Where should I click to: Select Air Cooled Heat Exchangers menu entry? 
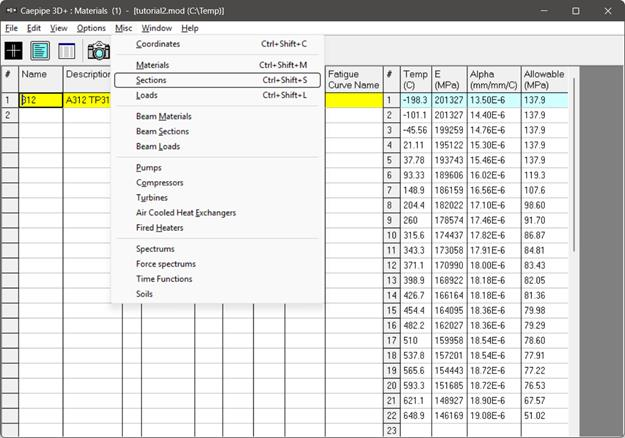point(217,213)
